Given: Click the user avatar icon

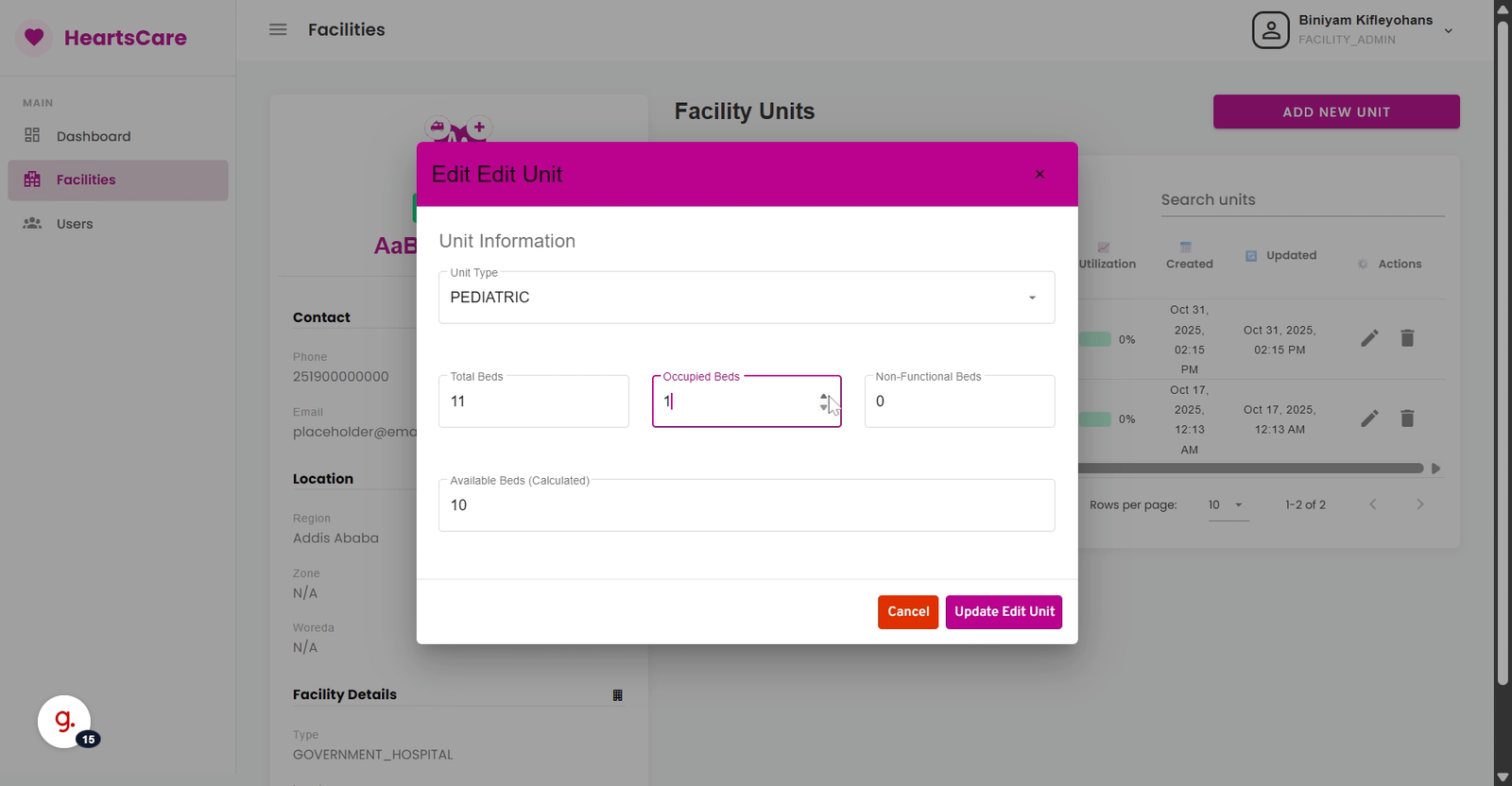Looking at the screenshot, I should pos(1270,30).
